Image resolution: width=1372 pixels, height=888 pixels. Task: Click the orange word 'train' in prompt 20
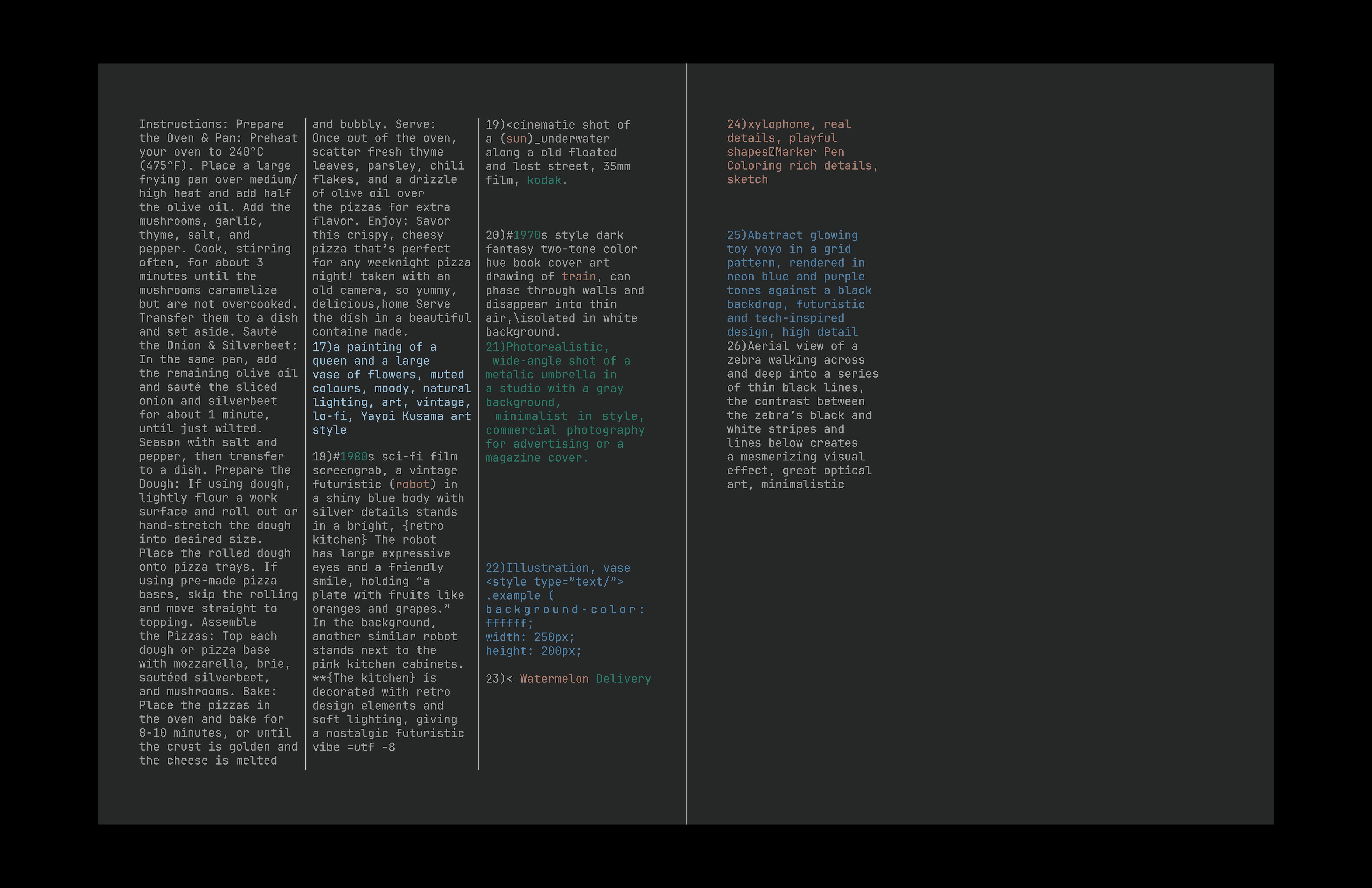pos(578,277)
